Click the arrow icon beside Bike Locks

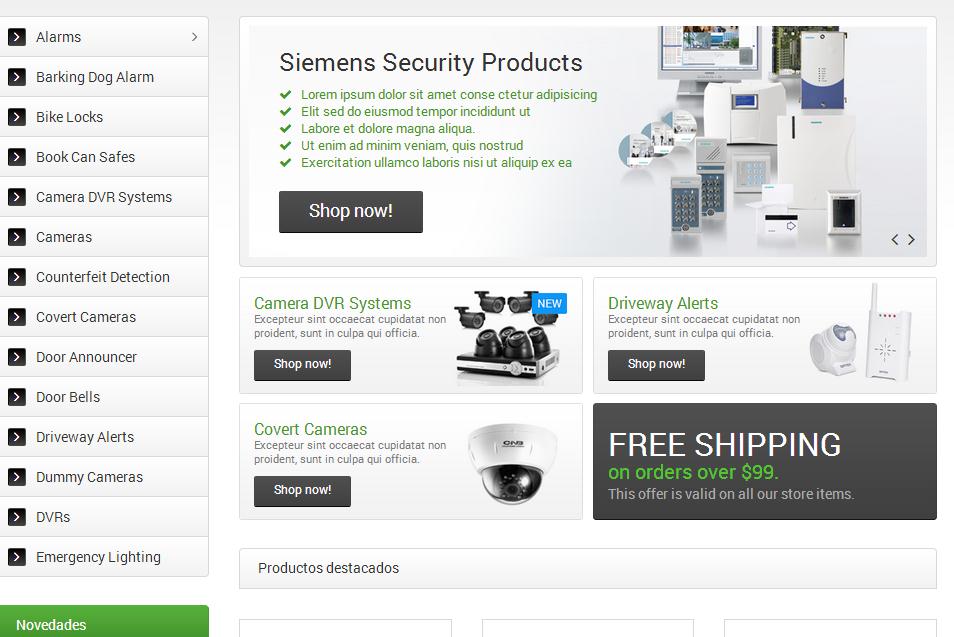pos(16,117)
